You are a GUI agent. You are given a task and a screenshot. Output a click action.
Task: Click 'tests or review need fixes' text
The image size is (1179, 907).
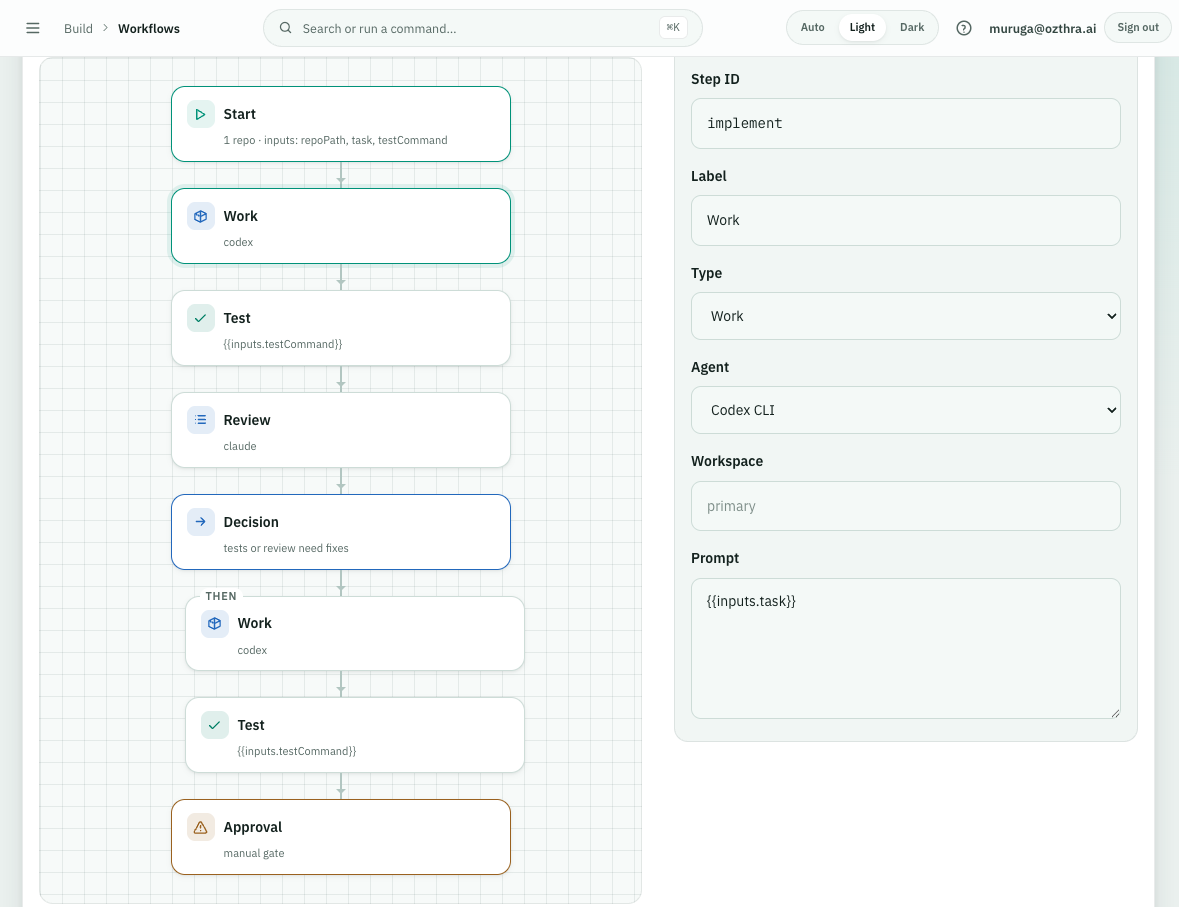coord(286,548)
